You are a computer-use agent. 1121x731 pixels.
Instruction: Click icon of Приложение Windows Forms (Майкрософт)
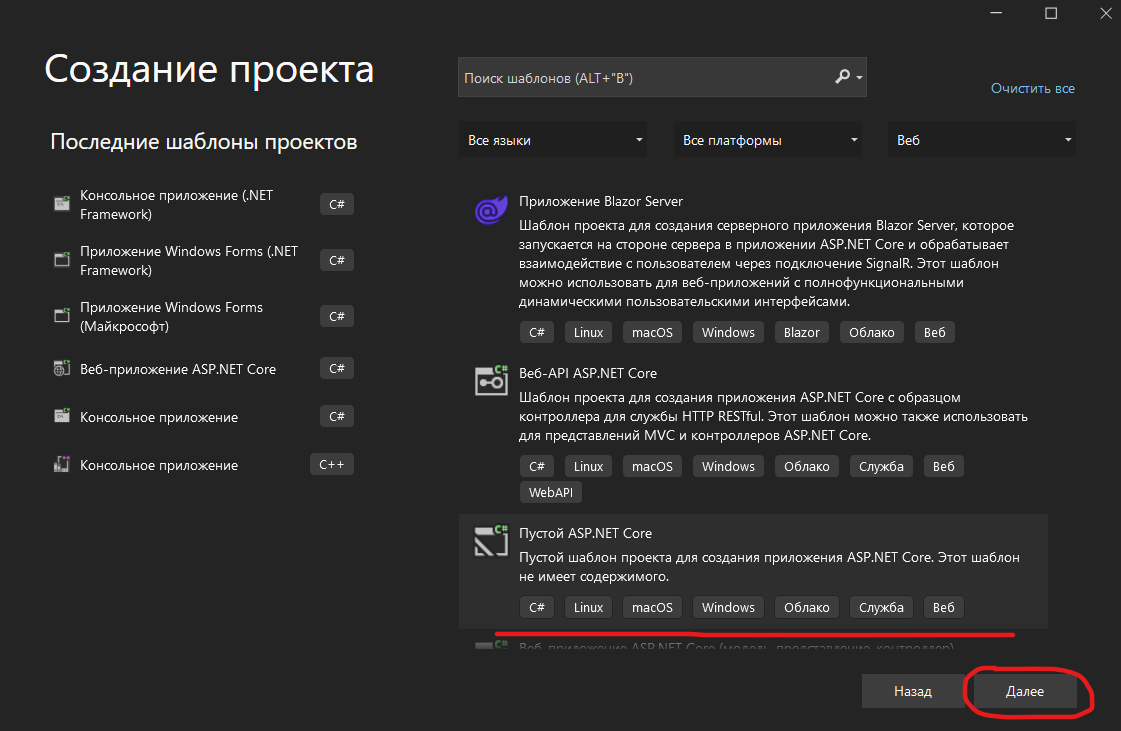(x=62, y=315)
